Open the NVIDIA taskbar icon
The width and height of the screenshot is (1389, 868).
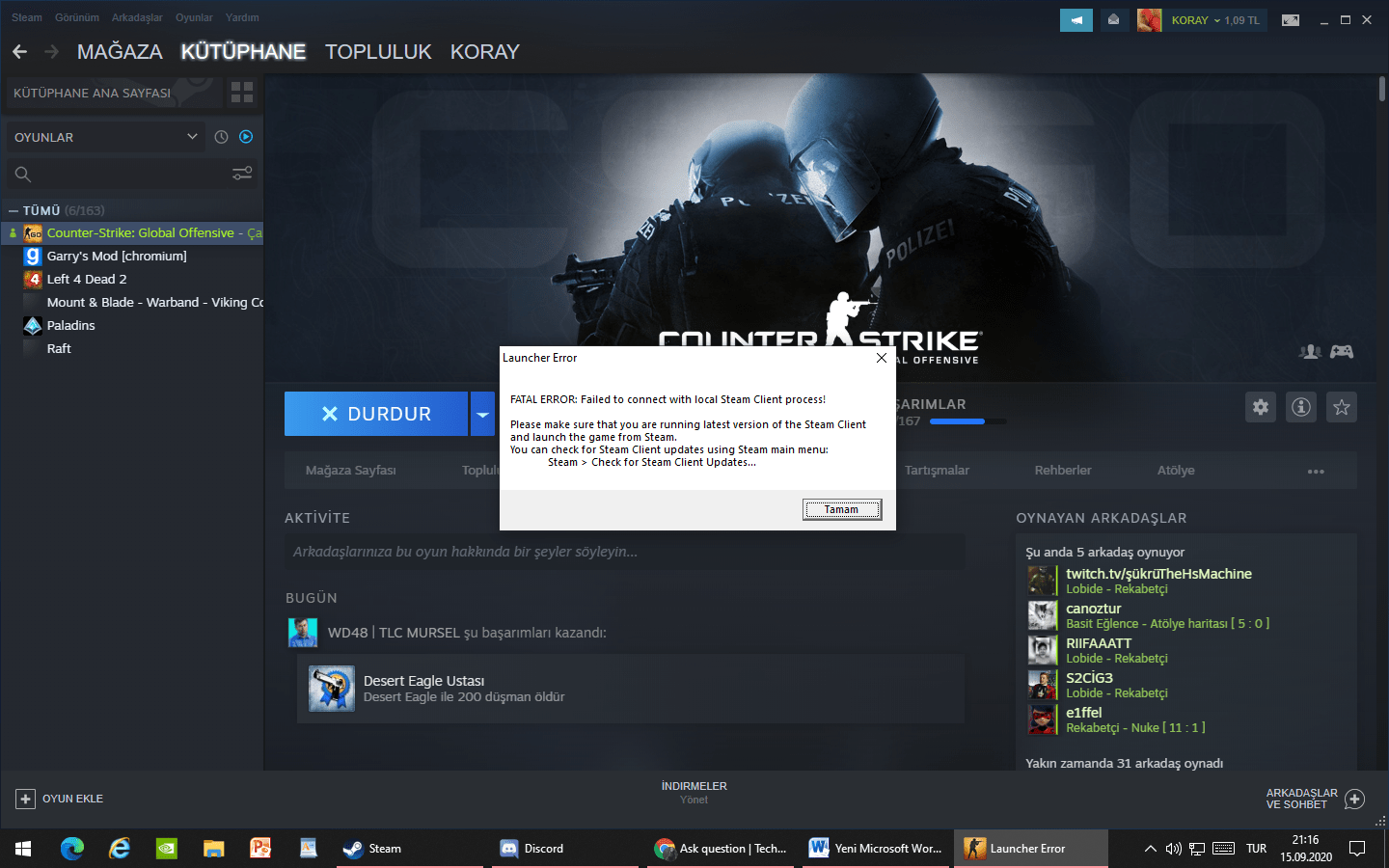tap(167, 849)
